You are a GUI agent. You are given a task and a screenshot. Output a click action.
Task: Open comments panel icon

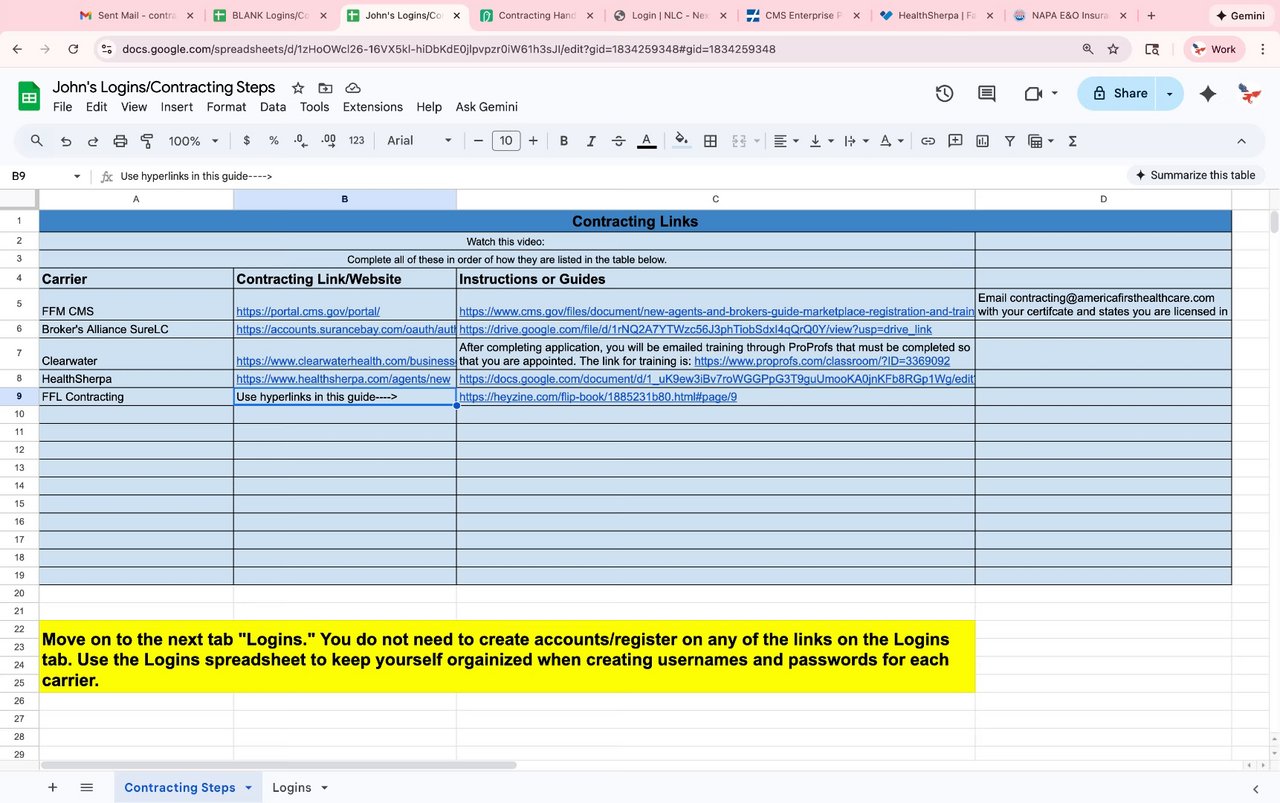click(987, 93)
